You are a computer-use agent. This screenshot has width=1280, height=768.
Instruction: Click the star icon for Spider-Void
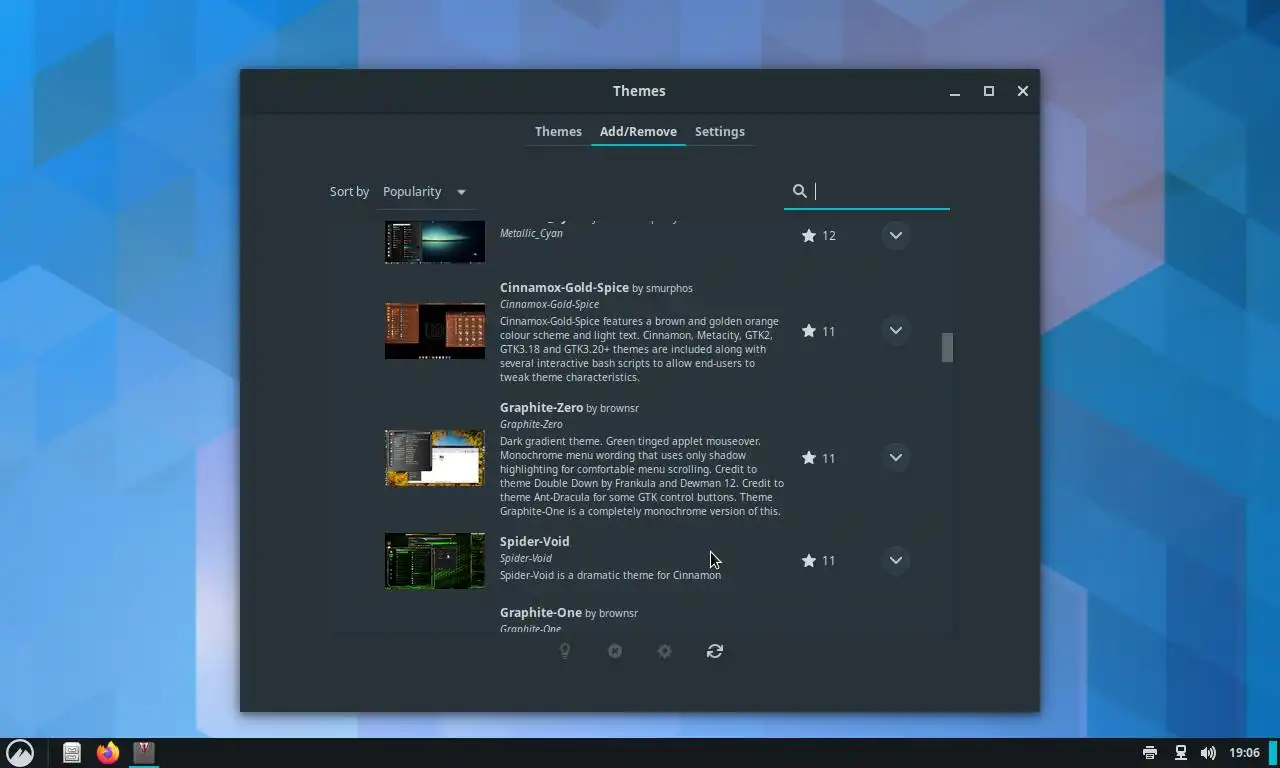[808, 561]
